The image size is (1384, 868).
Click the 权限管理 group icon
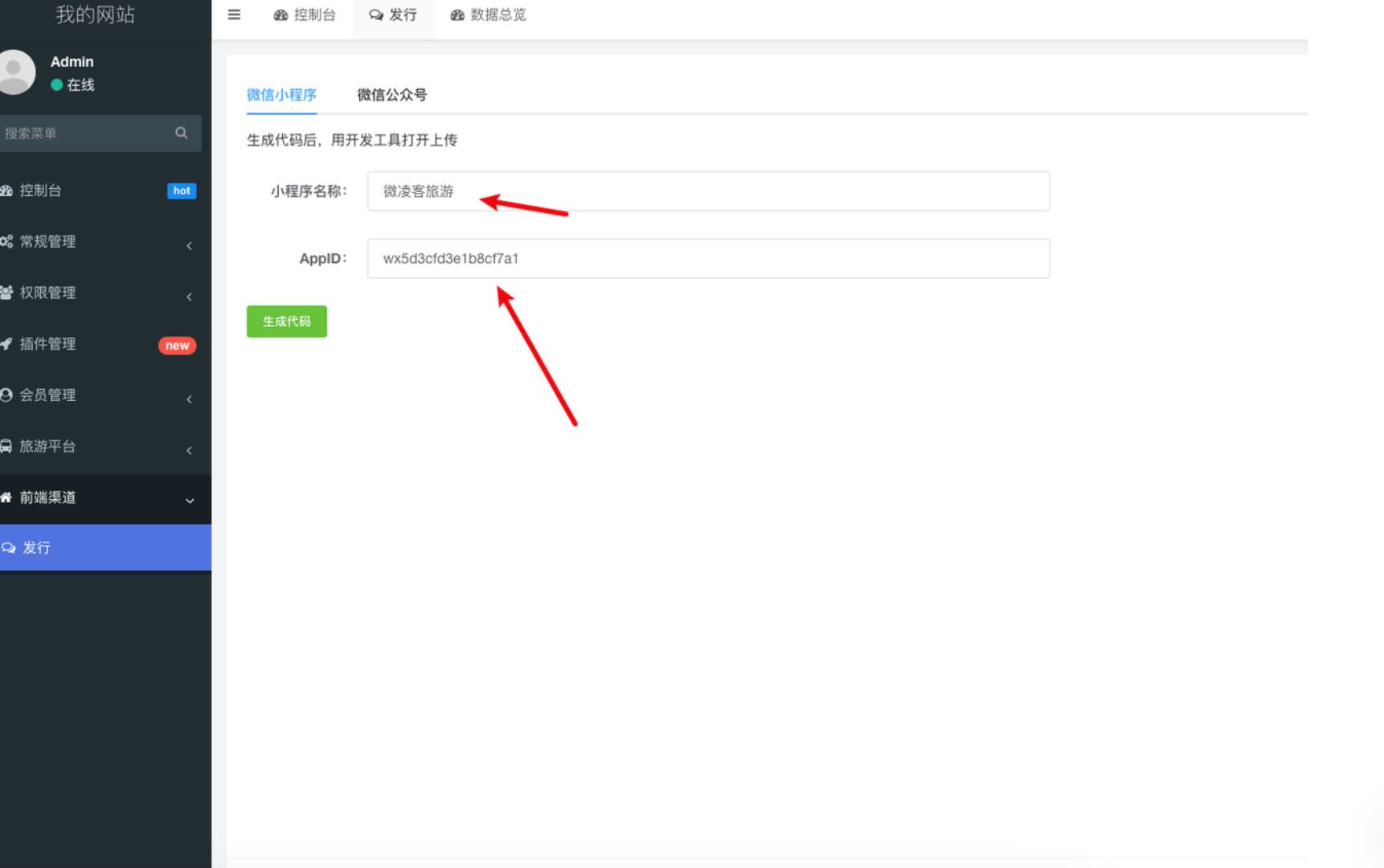[6, 293]
